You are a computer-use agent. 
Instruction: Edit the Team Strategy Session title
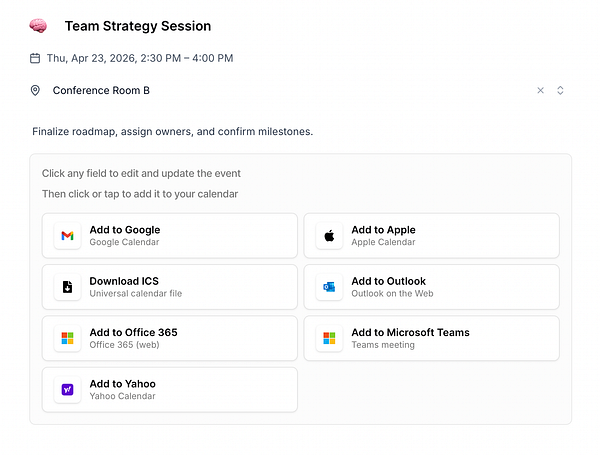(138, 26)
